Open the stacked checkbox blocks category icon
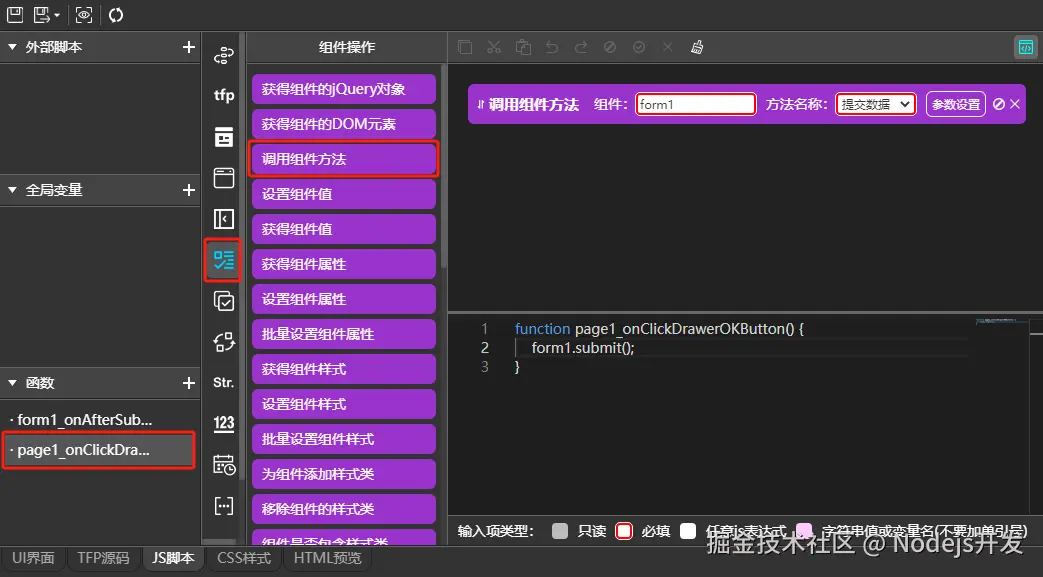This screenshot has height=577, width=1043. click(x=224, y=301)
